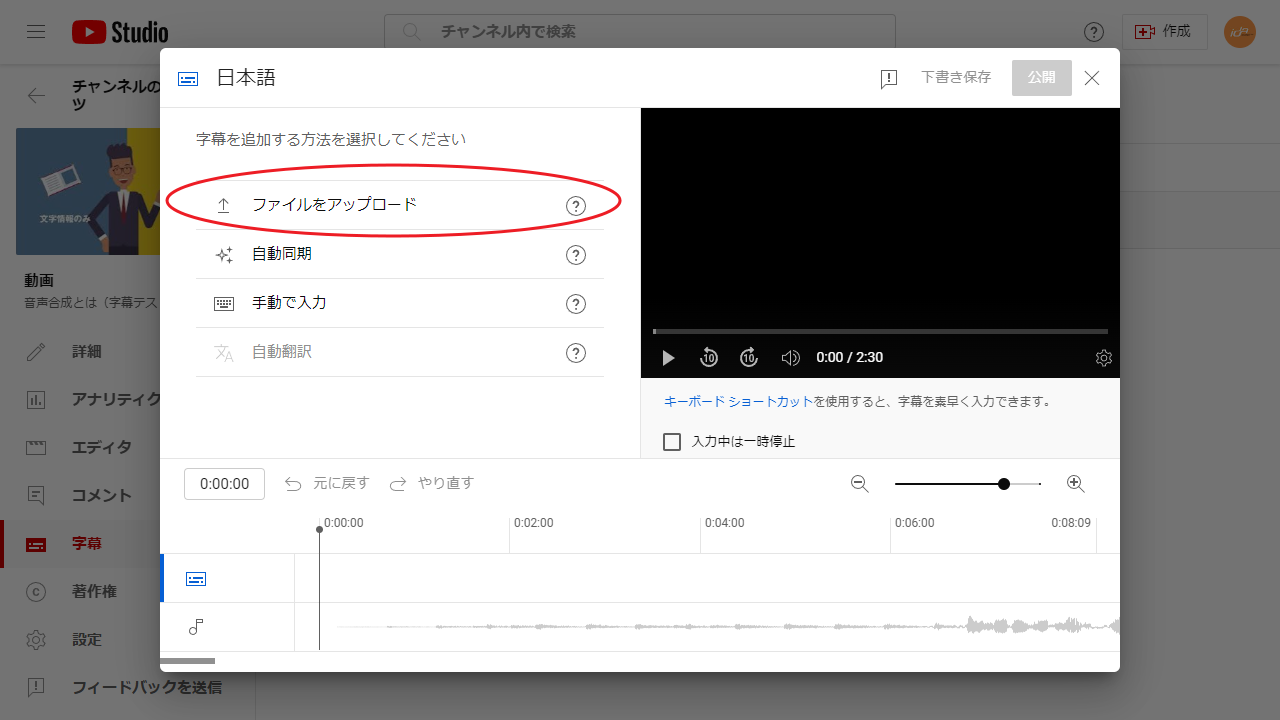
Task: Enable 入力中は一時停止 checkbox
Action: click(672, 441)
